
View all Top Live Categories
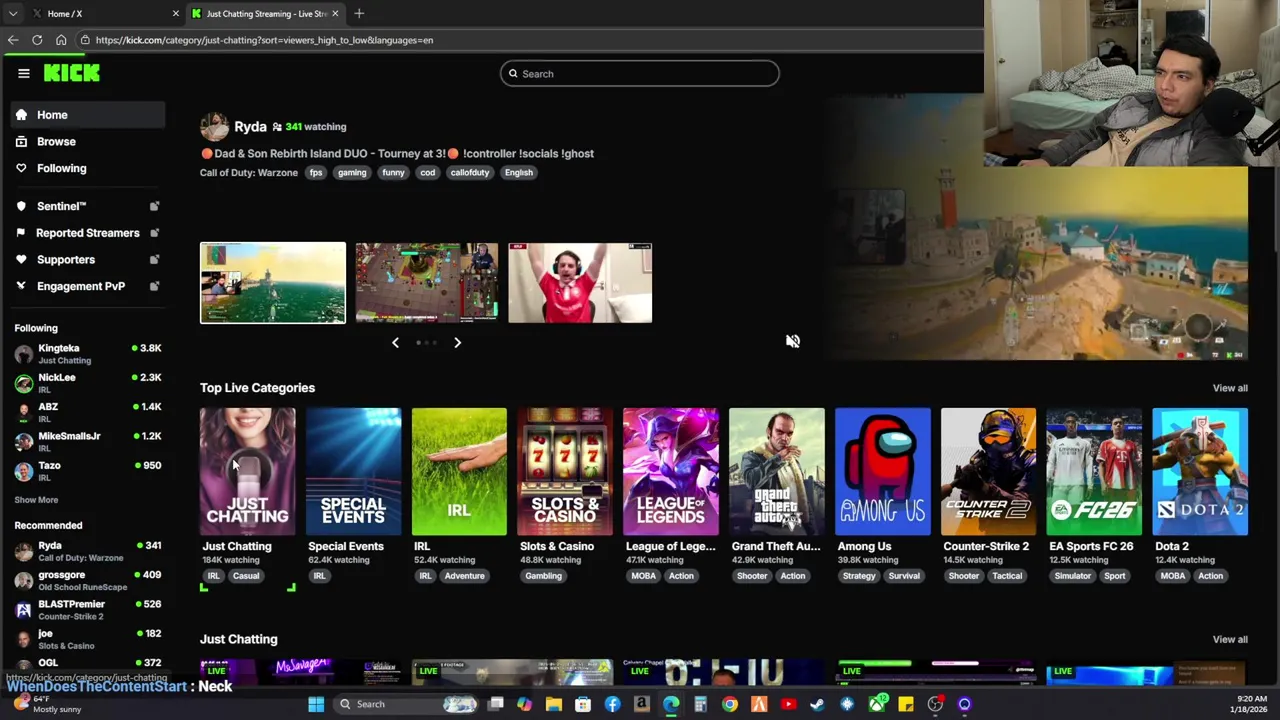1230,388
